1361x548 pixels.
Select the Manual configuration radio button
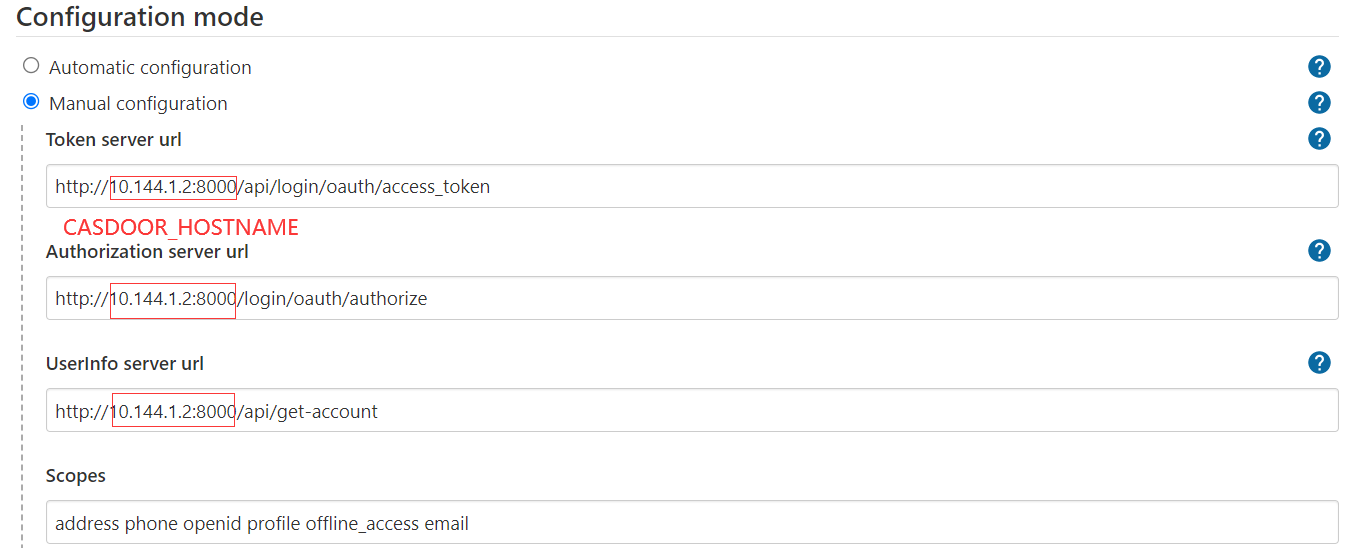(31, 102)
